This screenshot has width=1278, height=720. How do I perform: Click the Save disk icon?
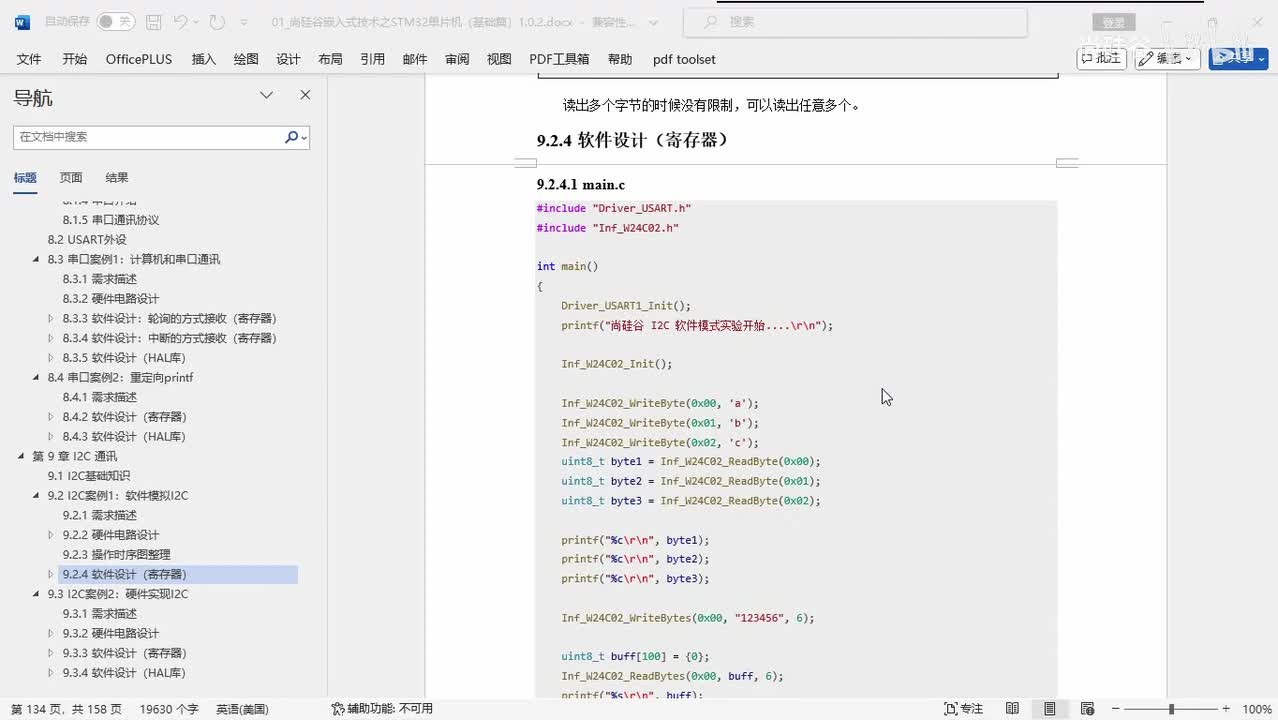click(x=153, y=22)
